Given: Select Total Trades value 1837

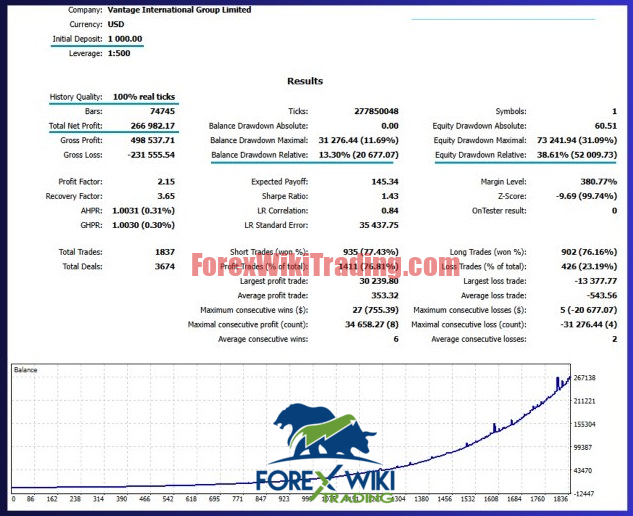Looking at the screenshot, I should coord(165,252).
